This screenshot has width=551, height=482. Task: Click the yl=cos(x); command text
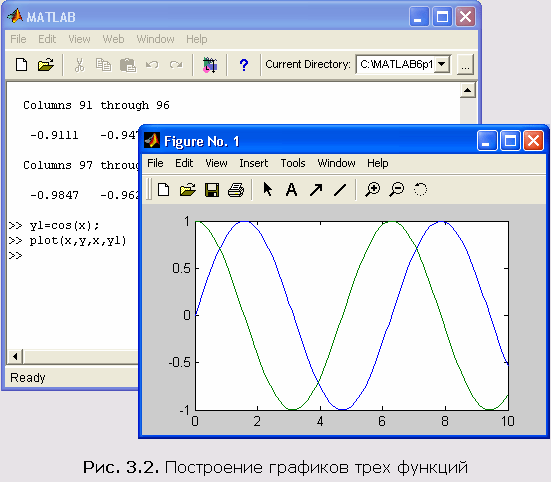(x=64, y=225)
